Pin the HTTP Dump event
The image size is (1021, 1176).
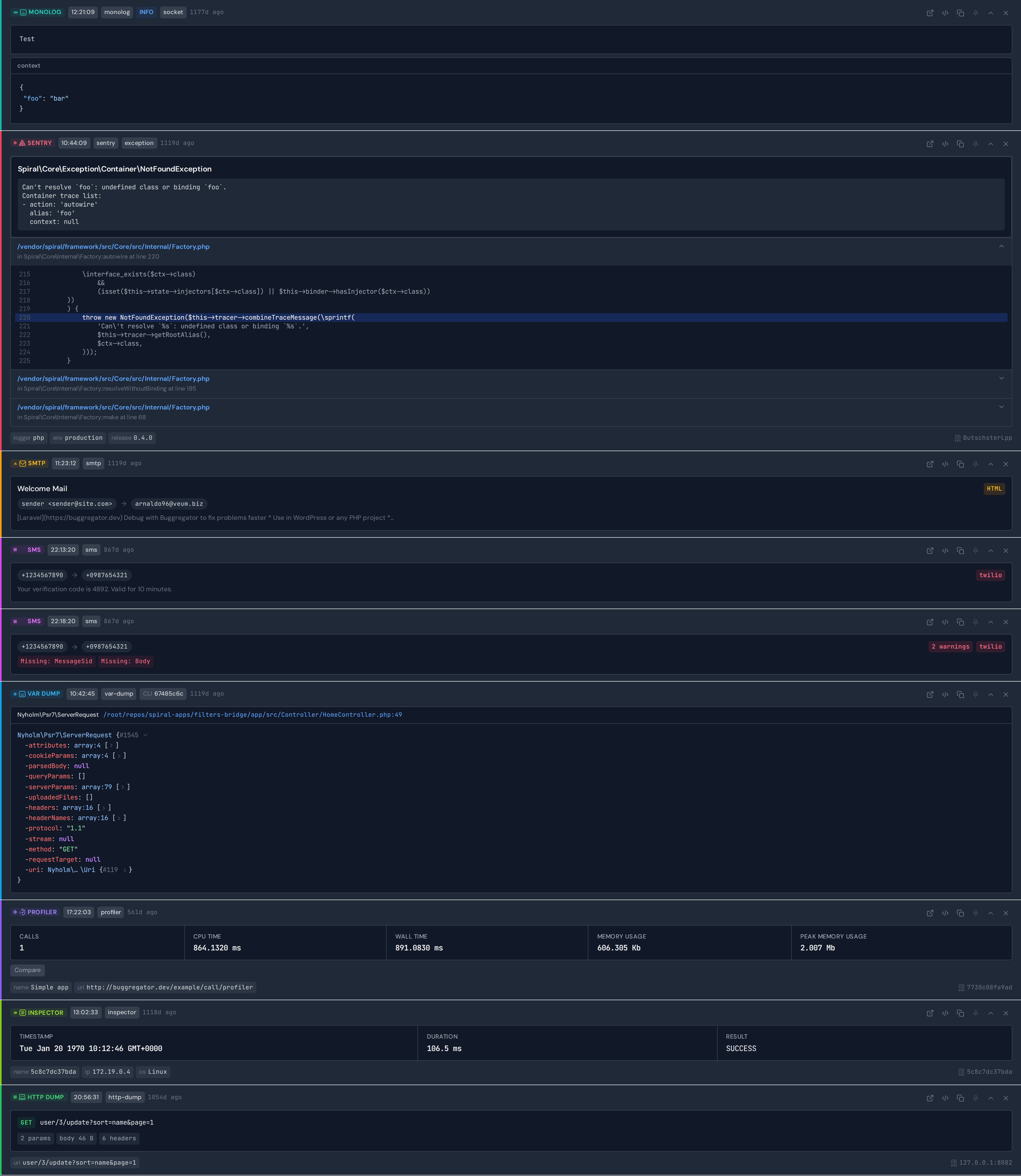point(975,1098)
